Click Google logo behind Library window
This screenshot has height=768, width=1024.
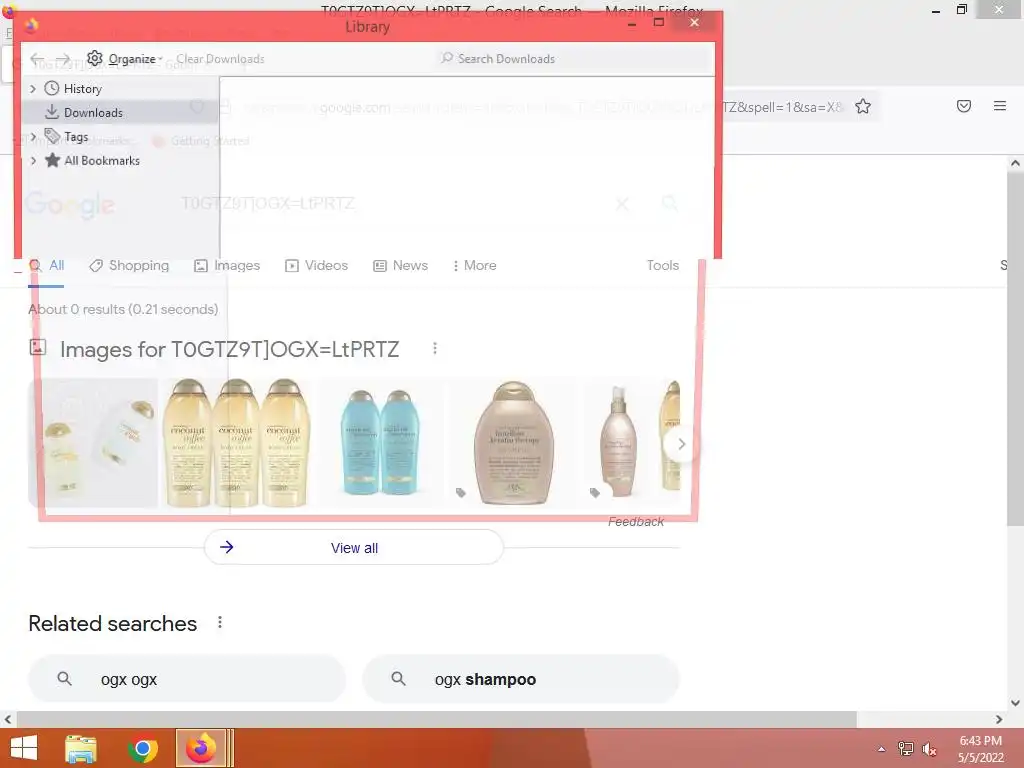pyautogui.click(x=70, y=204)
